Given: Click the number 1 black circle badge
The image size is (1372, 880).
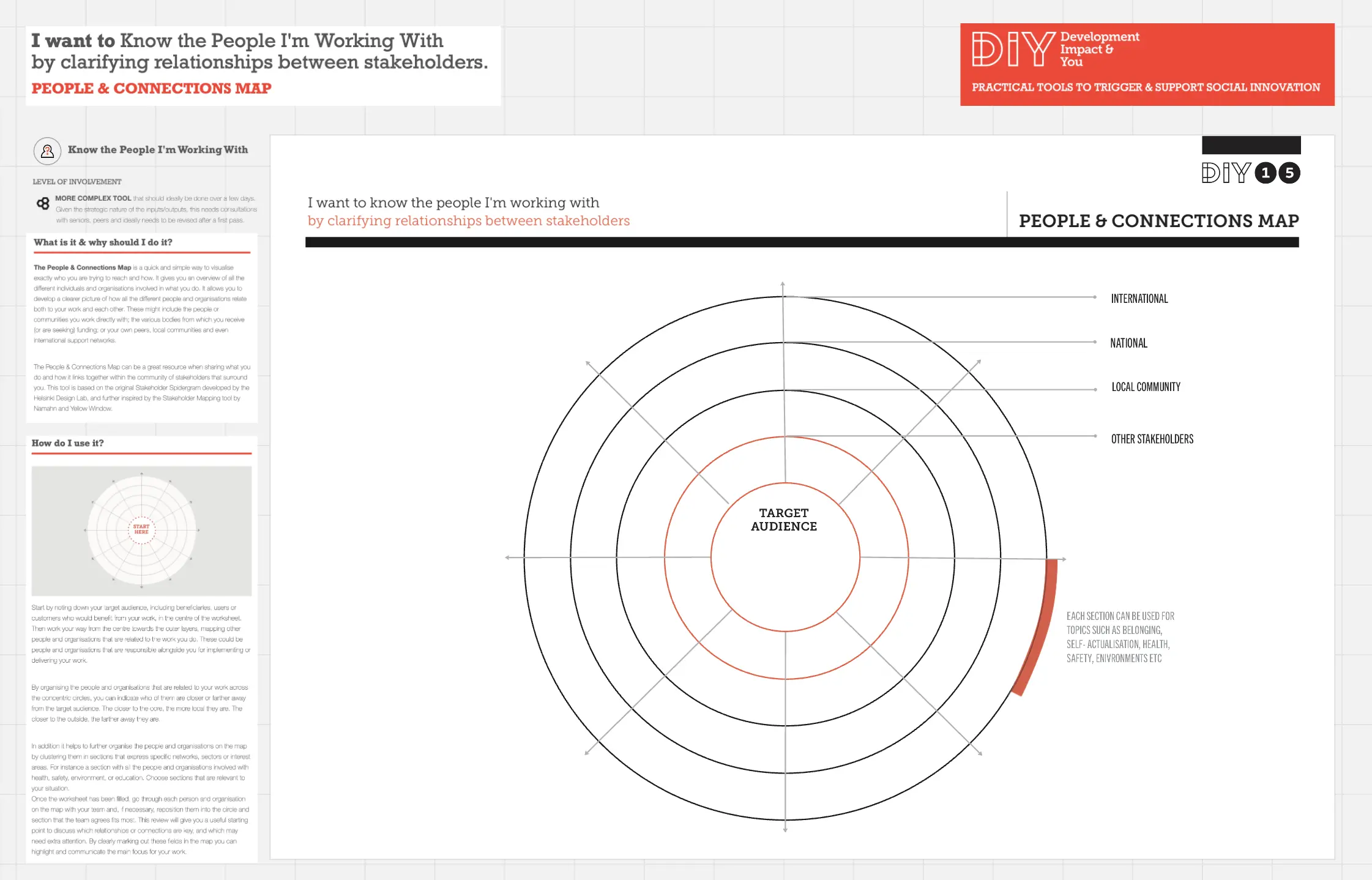Looking at the screenshot, I should [1266, 173].
